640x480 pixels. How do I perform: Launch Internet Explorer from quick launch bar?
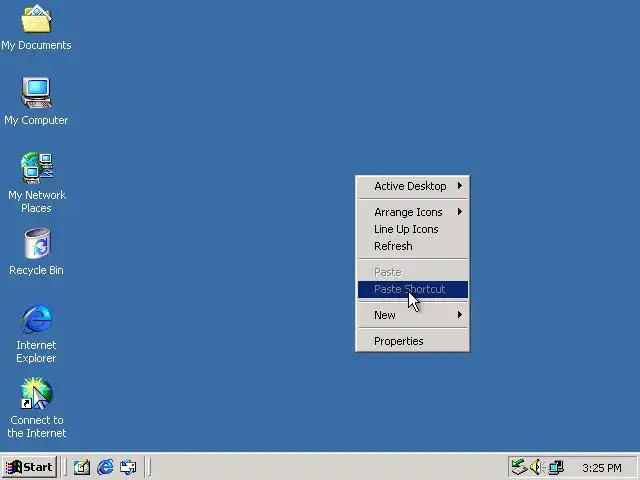pyautogui.click(x=105, y=467)
